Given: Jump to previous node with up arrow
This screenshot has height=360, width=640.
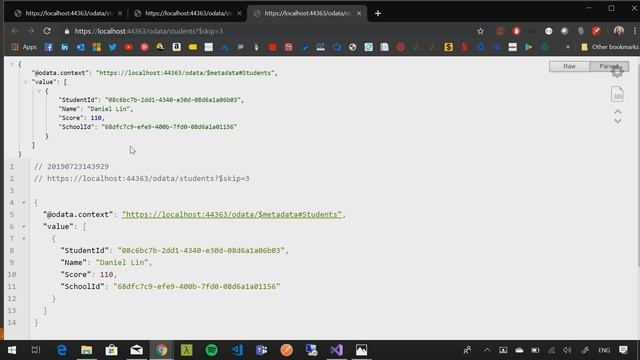Looking at the screenshot, I should [x=618, y=111].
